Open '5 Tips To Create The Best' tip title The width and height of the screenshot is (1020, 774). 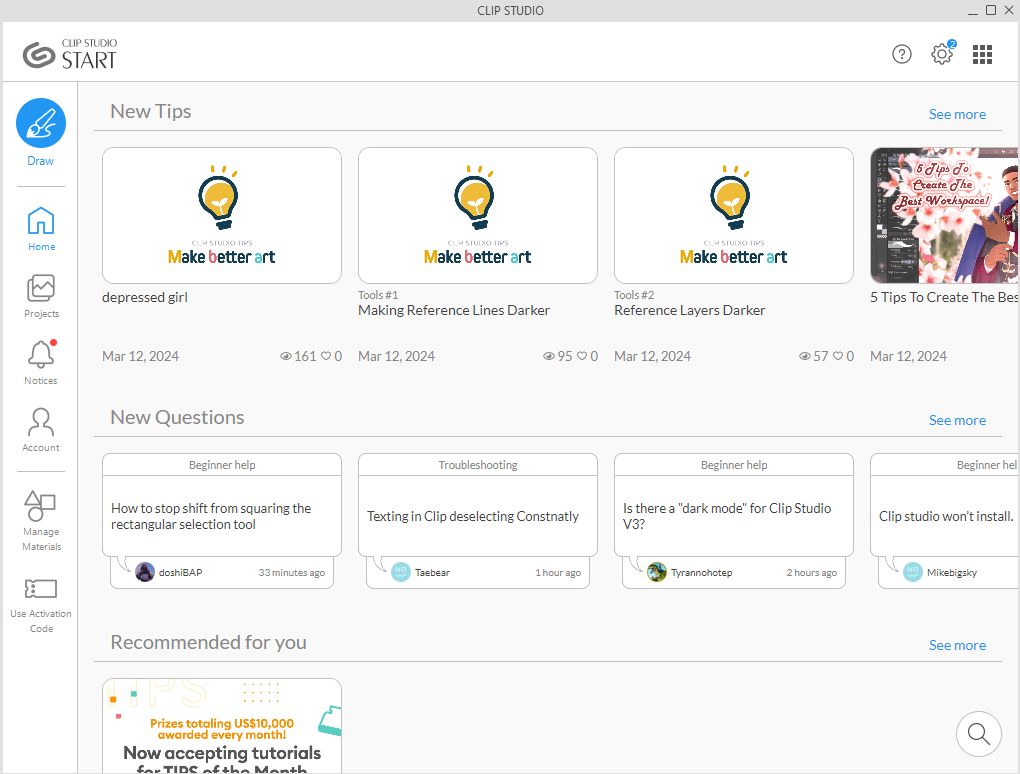(x=944, y=297)
